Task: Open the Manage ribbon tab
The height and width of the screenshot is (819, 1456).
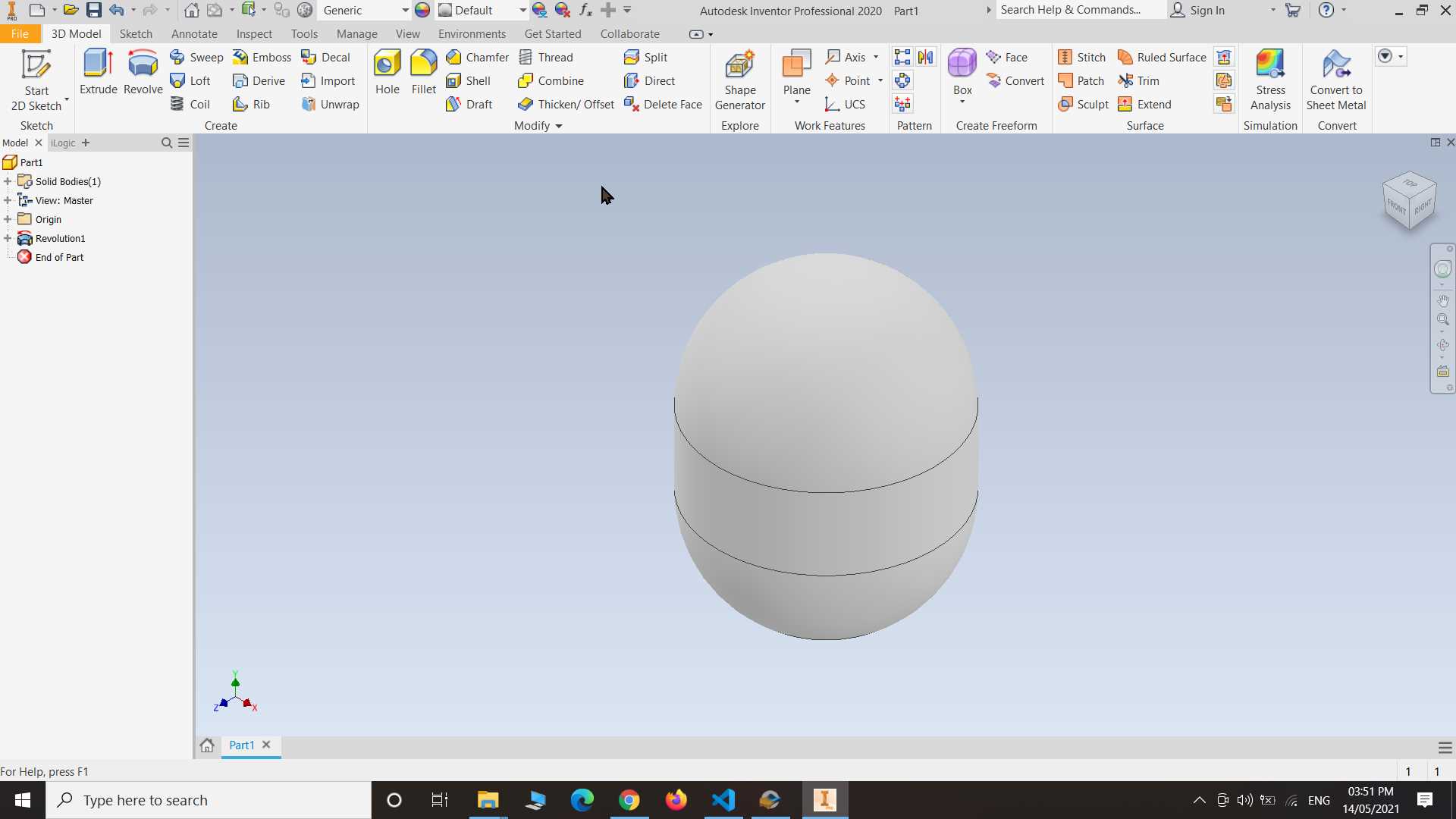Action: point(356,34)
